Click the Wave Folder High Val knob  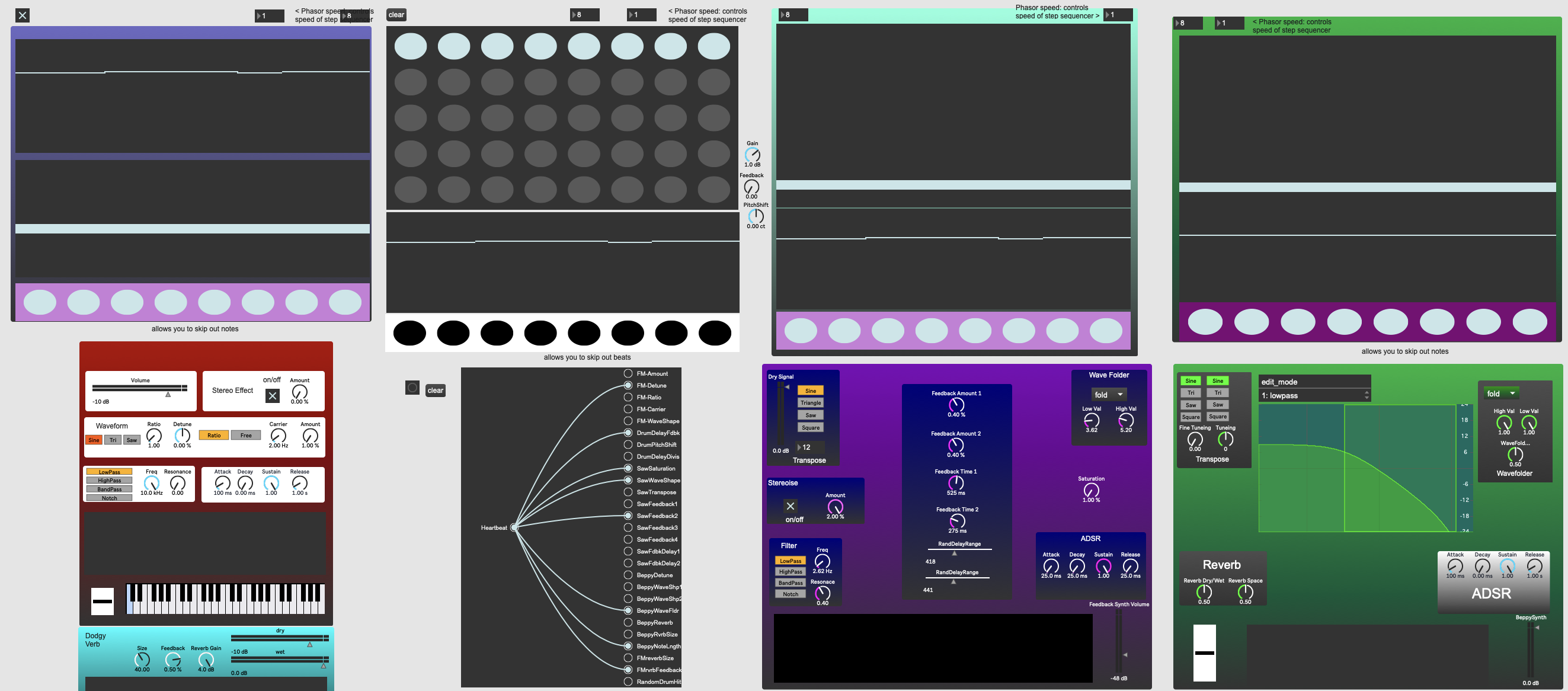(1125, 420)
